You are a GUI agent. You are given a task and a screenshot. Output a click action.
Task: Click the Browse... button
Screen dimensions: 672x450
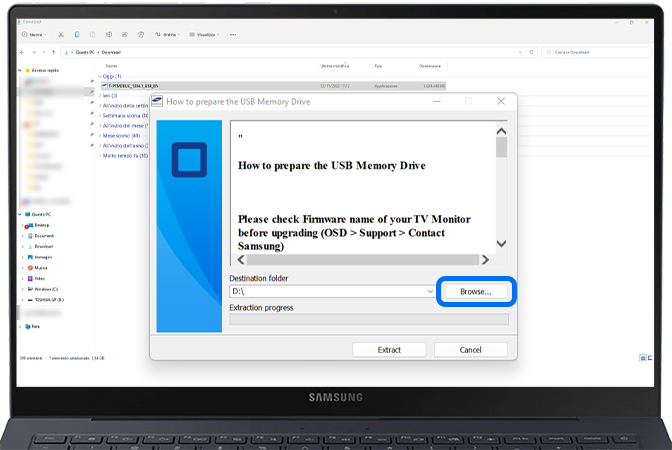(x=476, y=291)
